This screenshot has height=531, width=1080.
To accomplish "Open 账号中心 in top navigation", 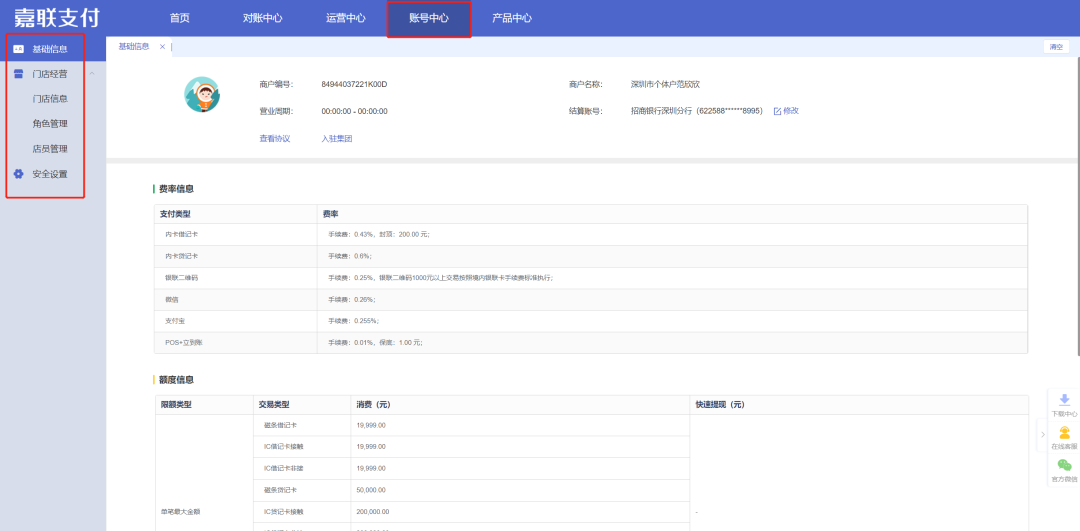I will pos(428,19).
